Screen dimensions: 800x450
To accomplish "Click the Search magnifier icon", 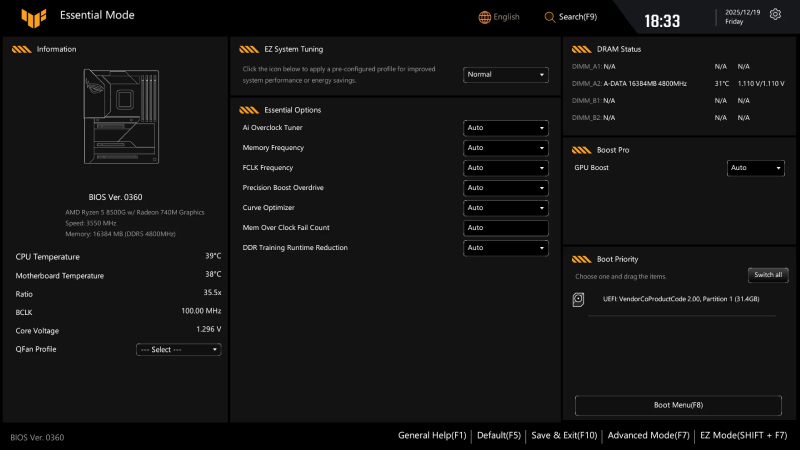I will tap(549, 17).
